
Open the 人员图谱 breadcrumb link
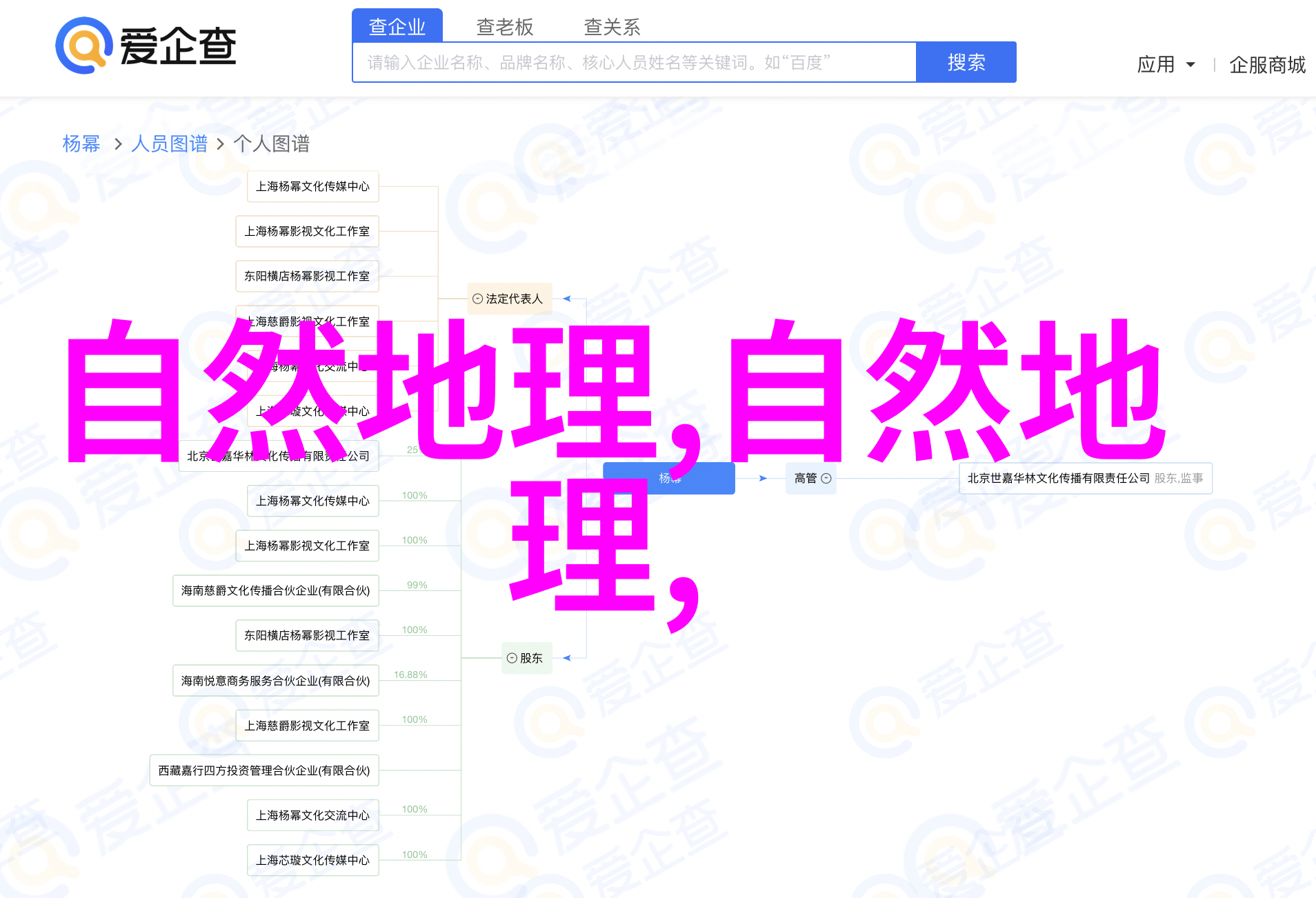pos(170,143)
